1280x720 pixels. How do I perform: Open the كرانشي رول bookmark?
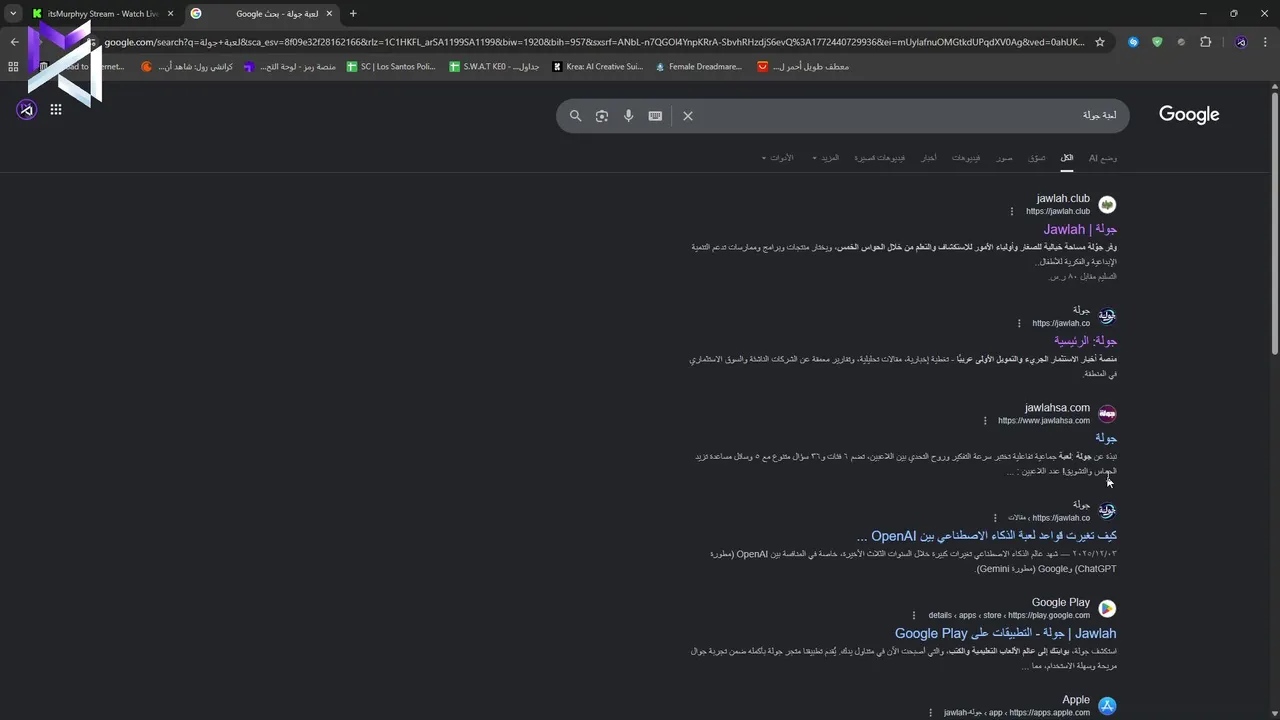187,67
